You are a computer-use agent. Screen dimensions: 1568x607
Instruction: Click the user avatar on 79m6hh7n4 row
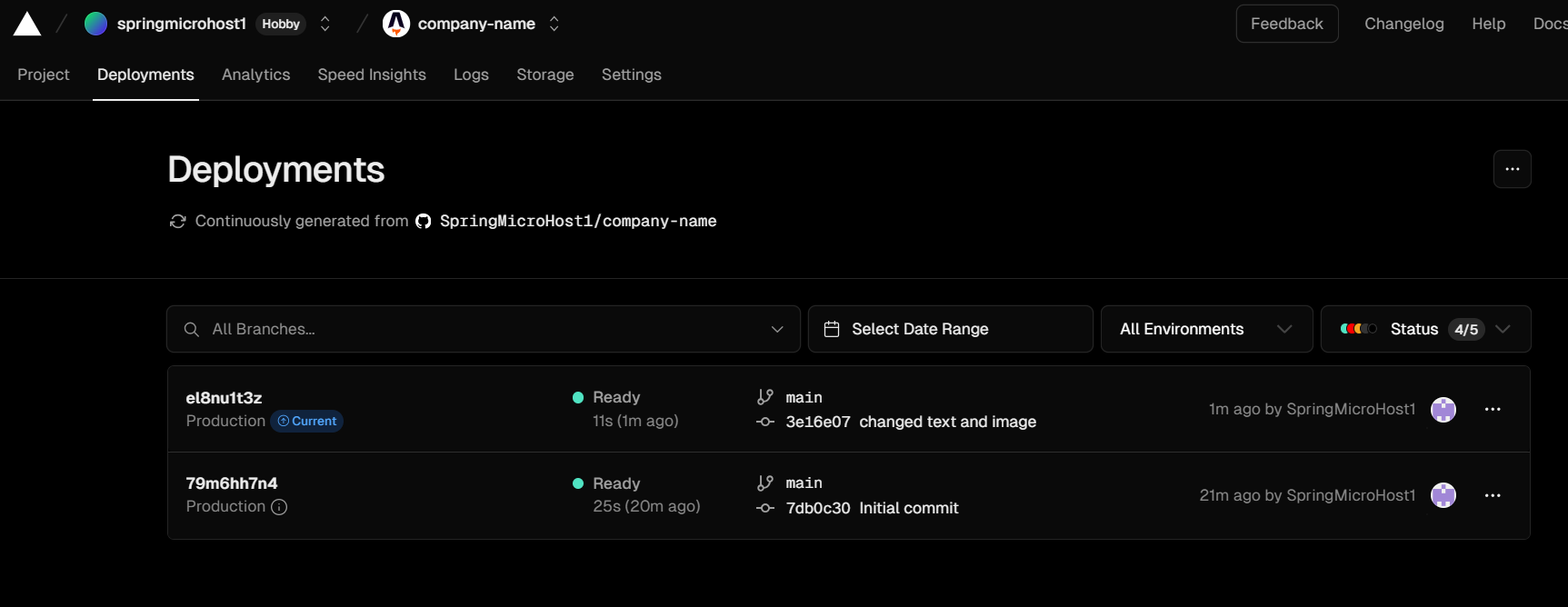[x=1443, y=495]
